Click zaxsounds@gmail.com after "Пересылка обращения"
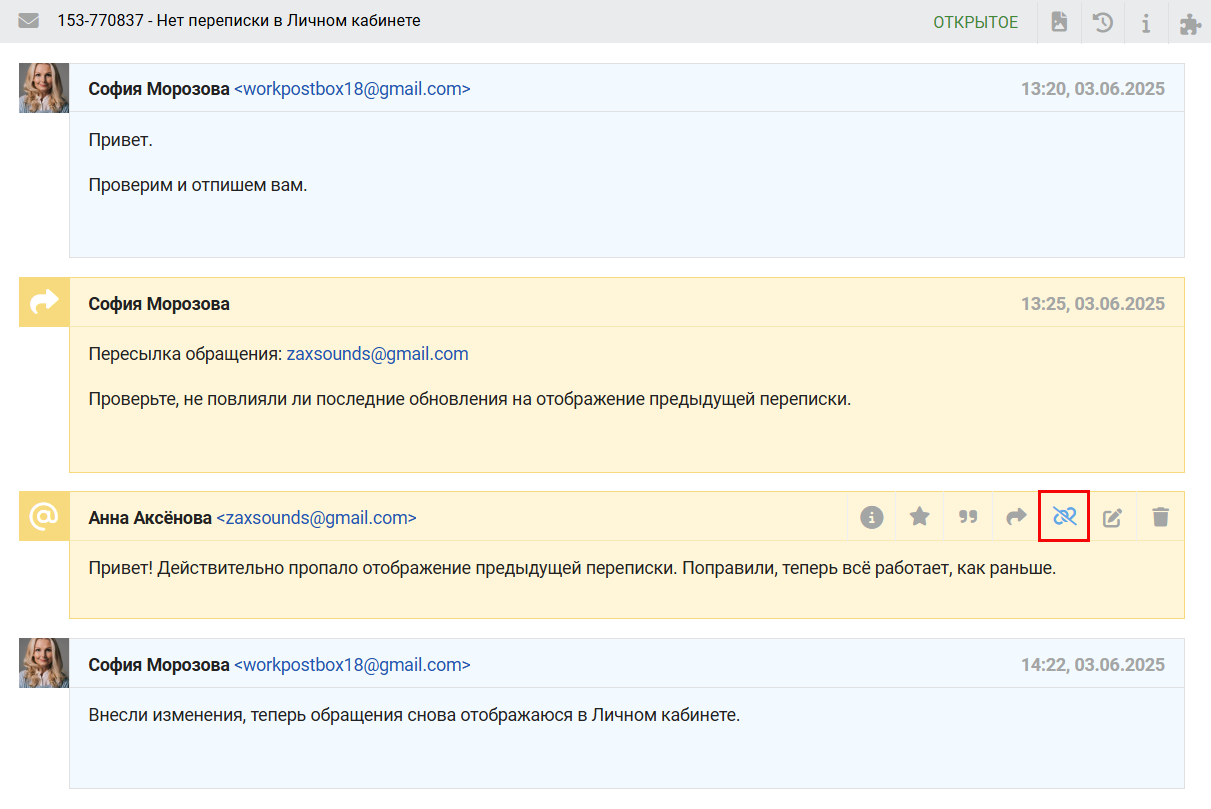This screenshot has height=809, width=1211. click(377, 354)
